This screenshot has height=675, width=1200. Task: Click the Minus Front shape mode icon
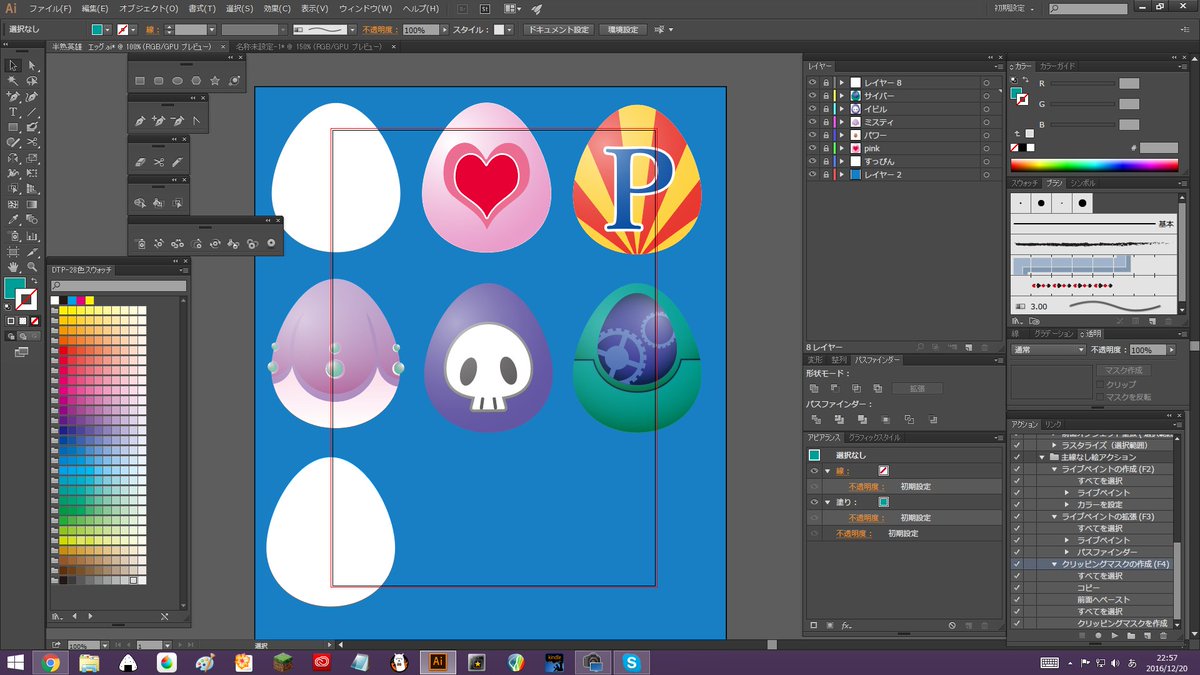[834, 388]
